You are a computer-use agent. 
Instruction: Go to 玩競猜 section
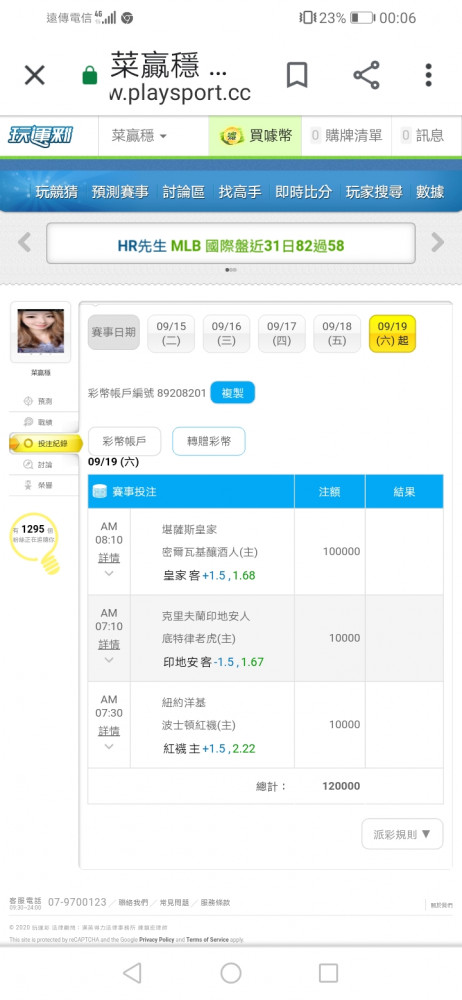(57, 191)
